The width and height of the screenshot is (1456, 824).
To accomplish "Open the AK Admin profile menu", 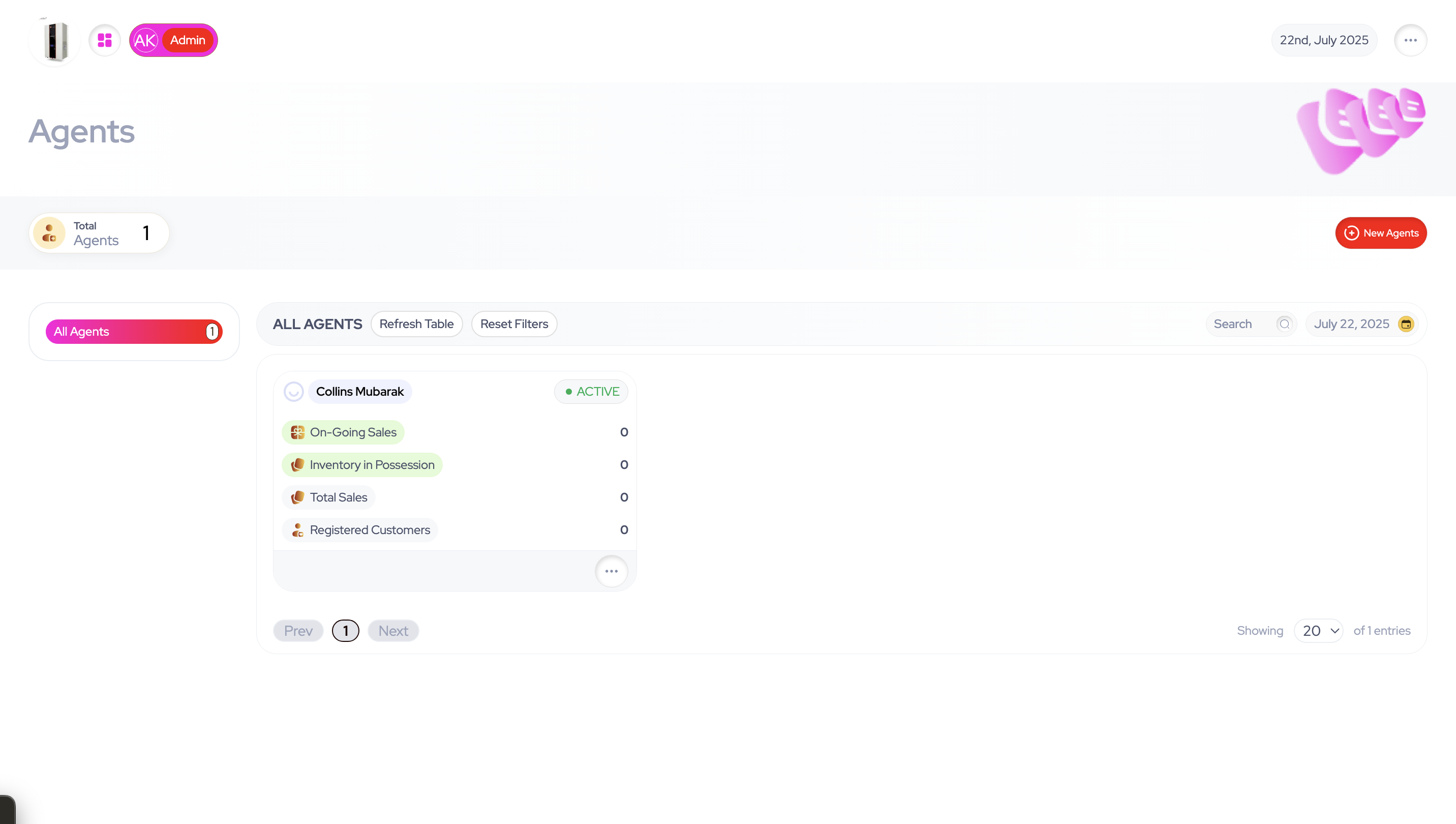I will coord(173,40).
